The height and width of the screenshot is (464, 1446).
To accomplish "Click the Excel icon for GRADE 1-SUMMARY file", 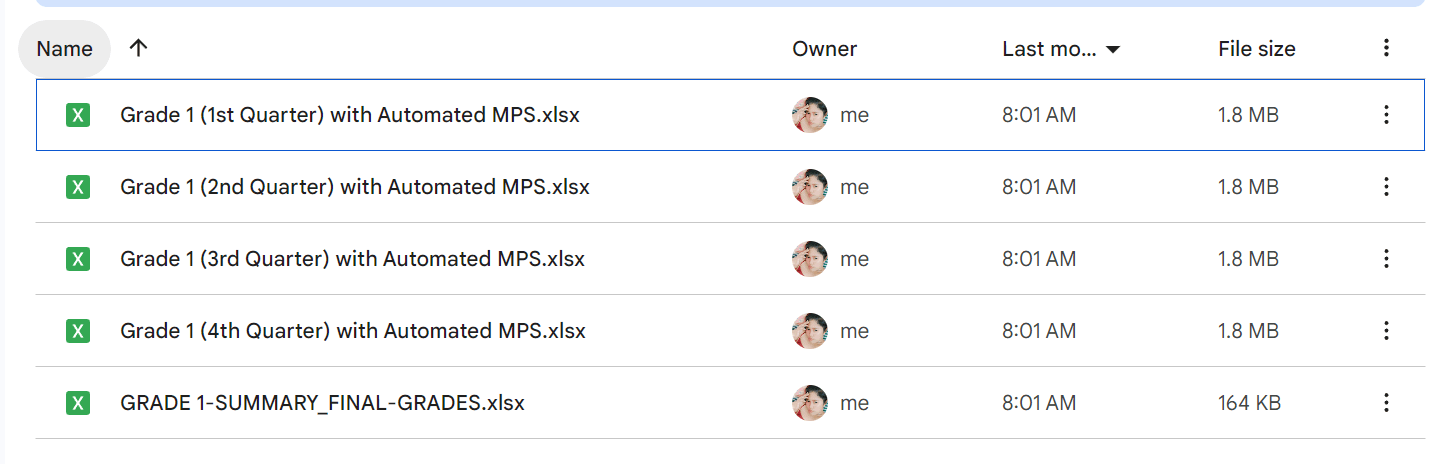I will pos(77,403).
